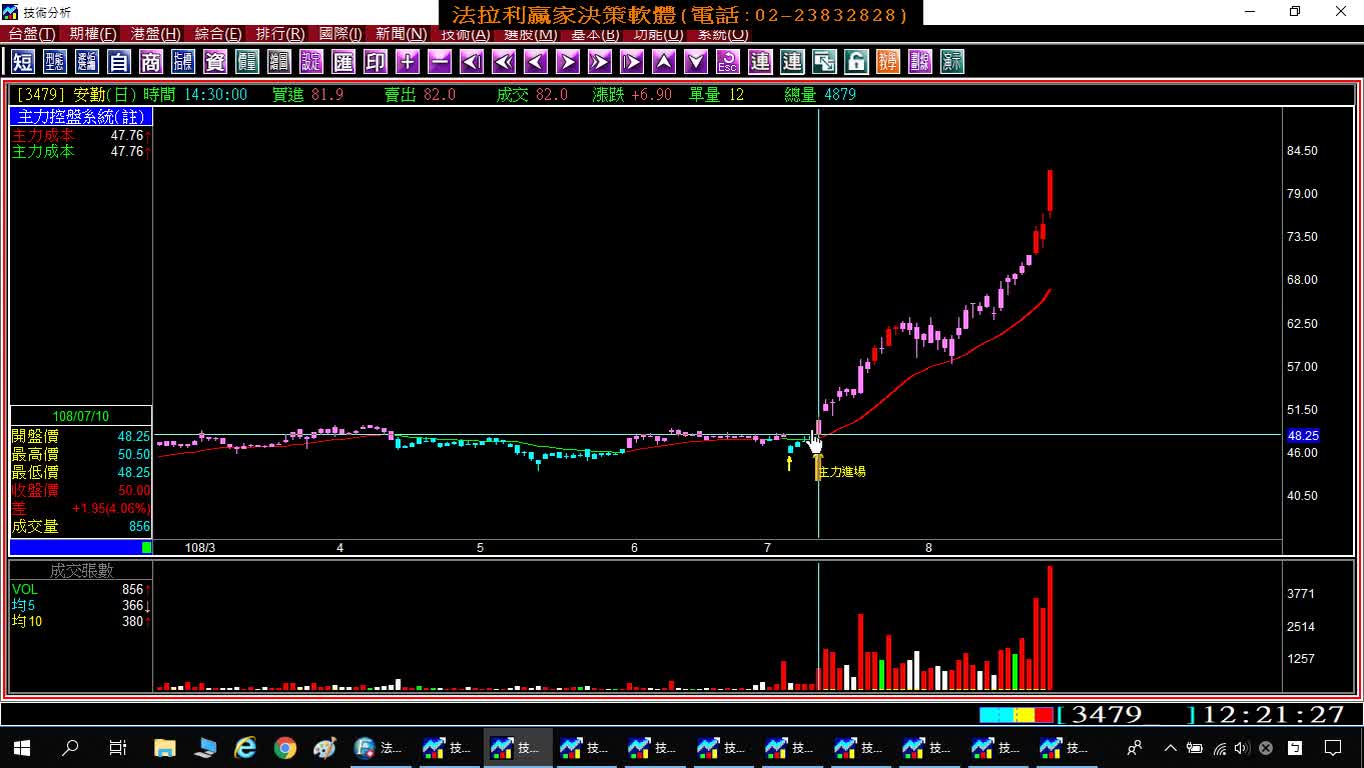
Task: Open the 港盤(H) menu
Action: (x=155, y=35)
